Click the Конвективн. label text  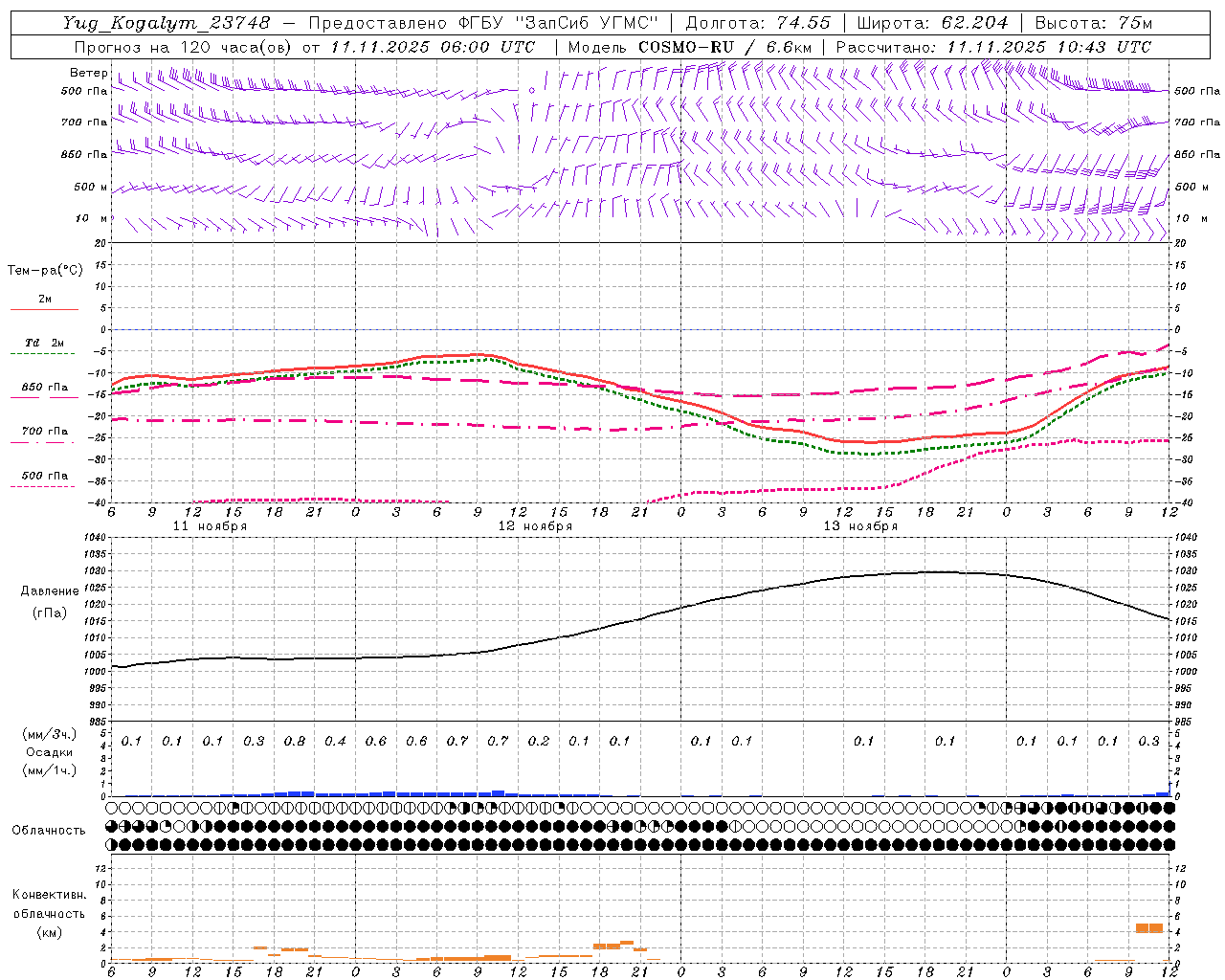coord(49,895)
